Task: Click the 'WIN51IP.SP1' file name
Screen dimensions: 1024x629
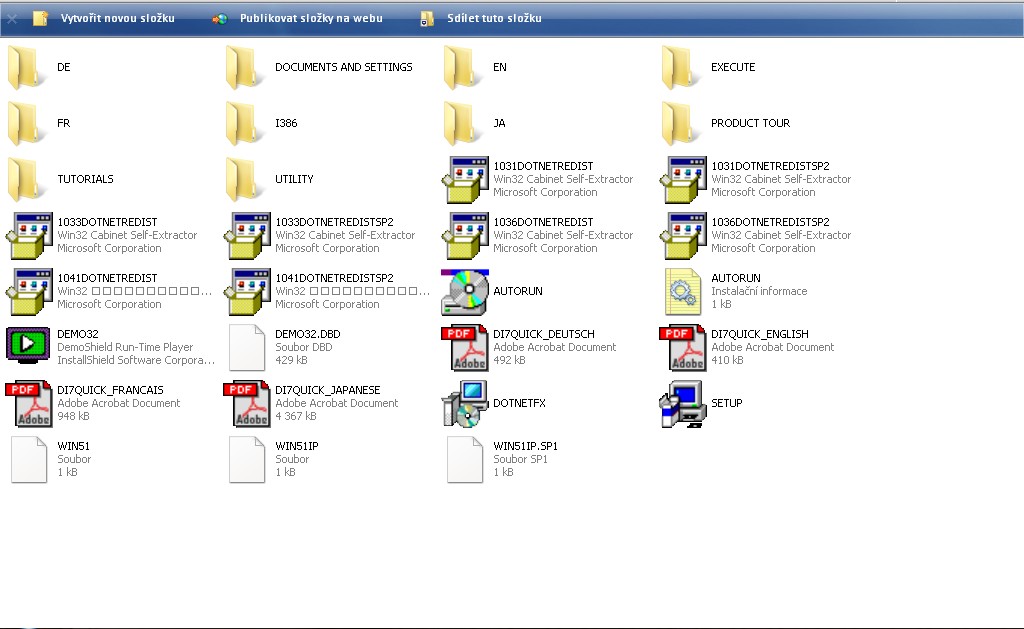Action: (x=526, y=447)
